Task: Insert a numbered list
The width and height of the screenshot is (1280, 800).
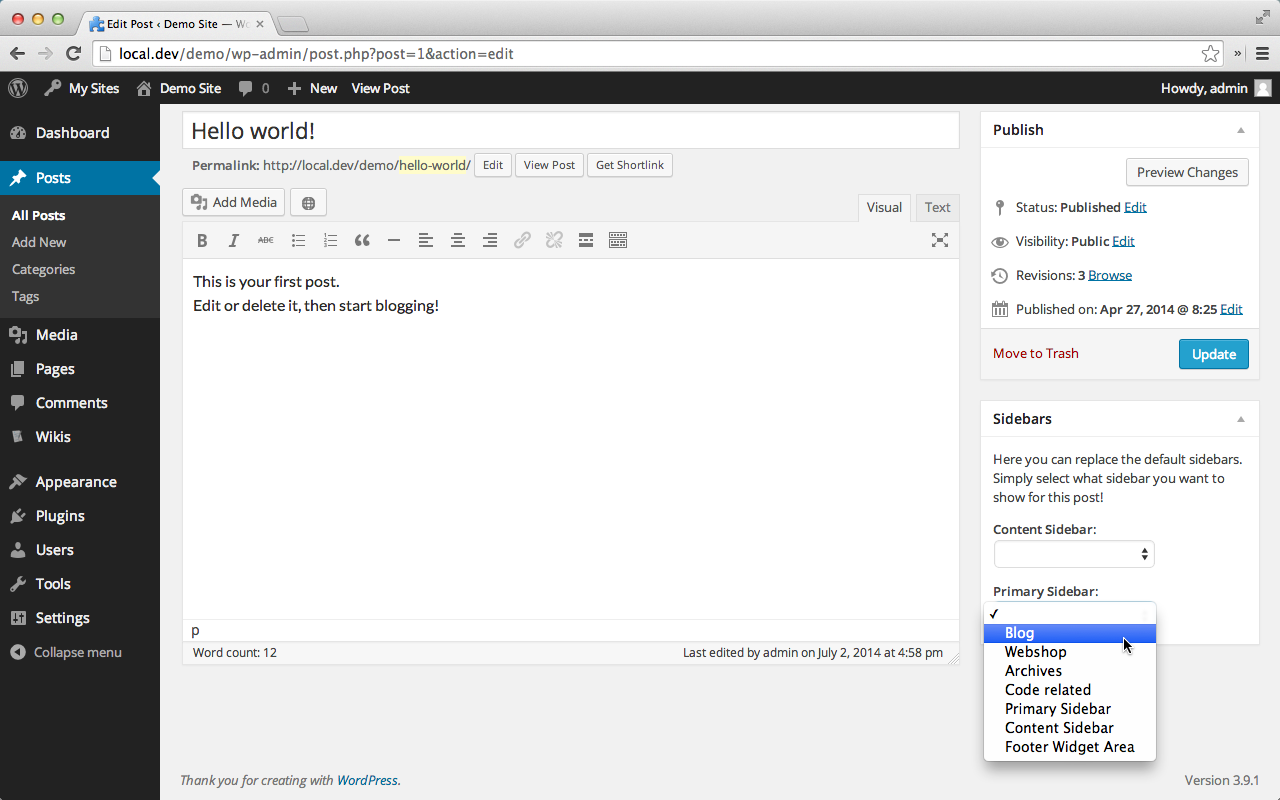Action: click(330, 240)
